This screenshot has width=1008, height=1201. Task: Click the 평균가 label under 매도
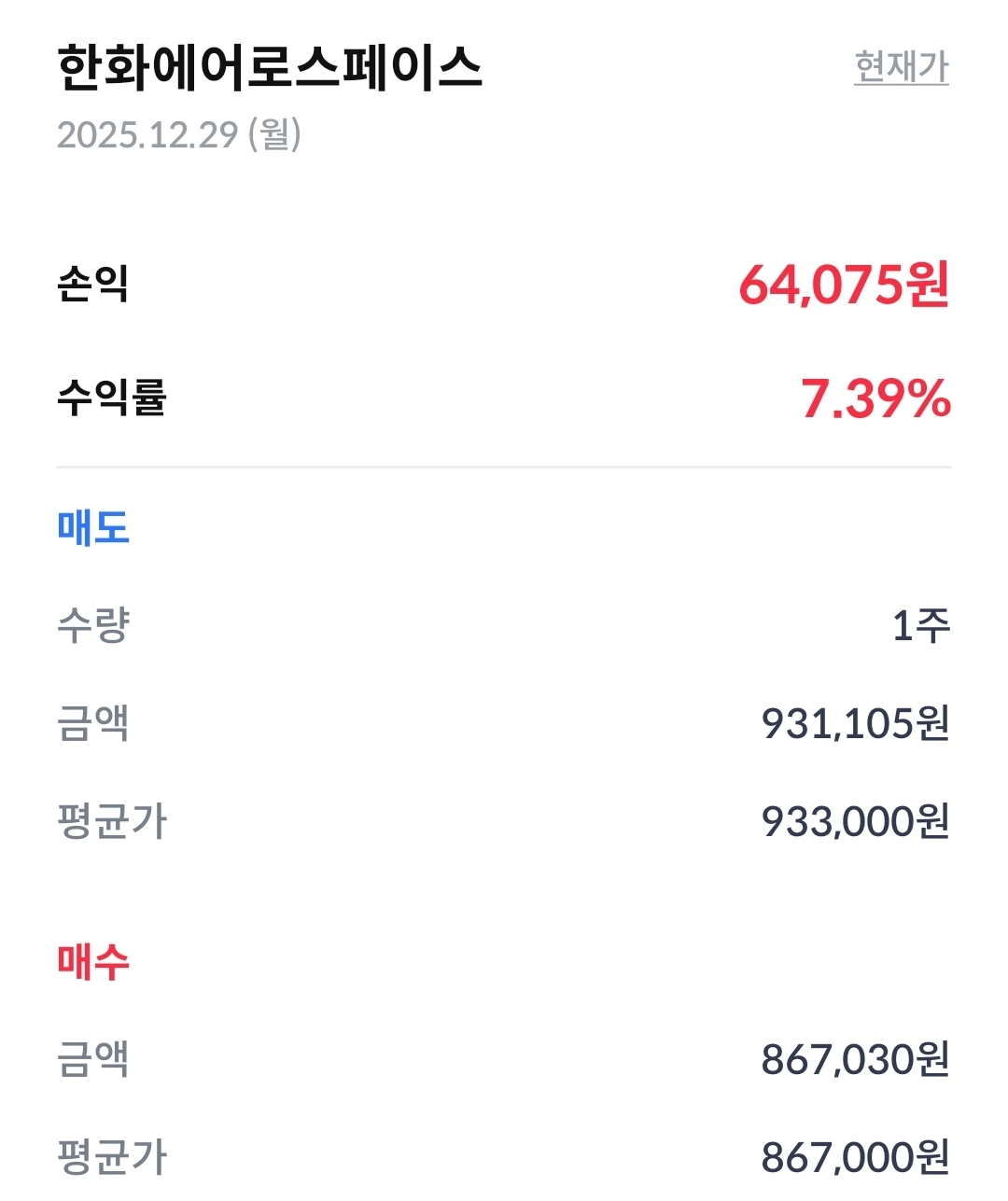(111, 821)
